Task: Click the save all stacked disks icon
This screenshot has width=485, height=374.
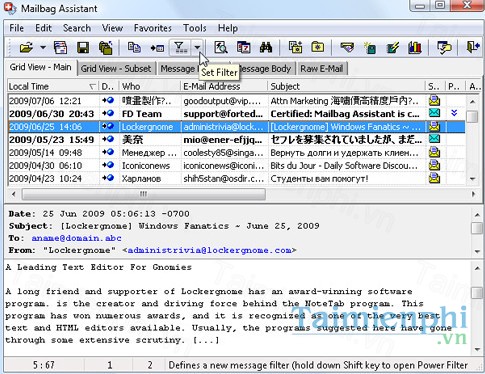Action: click(106, 48)
